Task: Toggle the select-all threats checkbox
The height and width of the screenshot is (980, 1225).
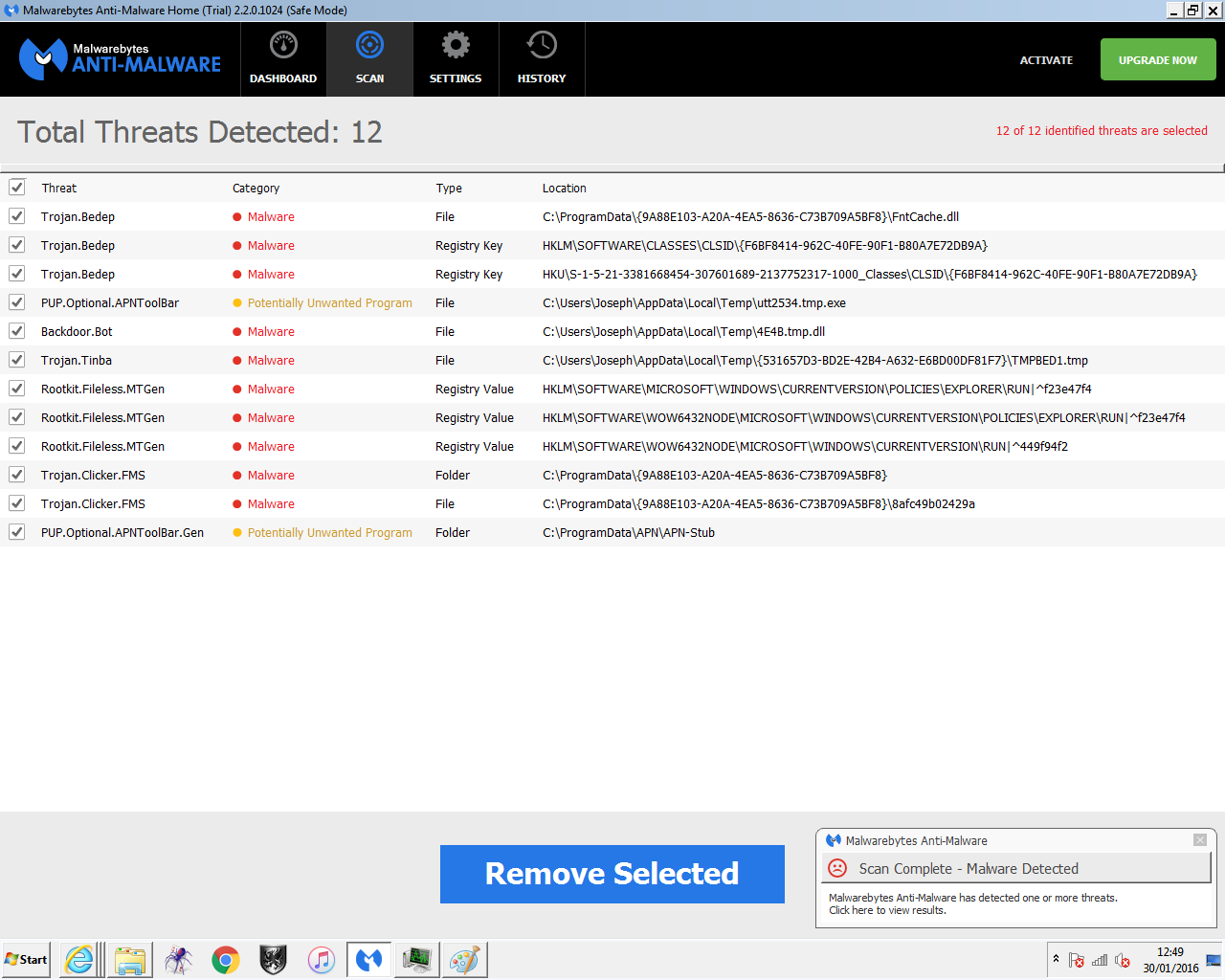Action: [17, 188]
